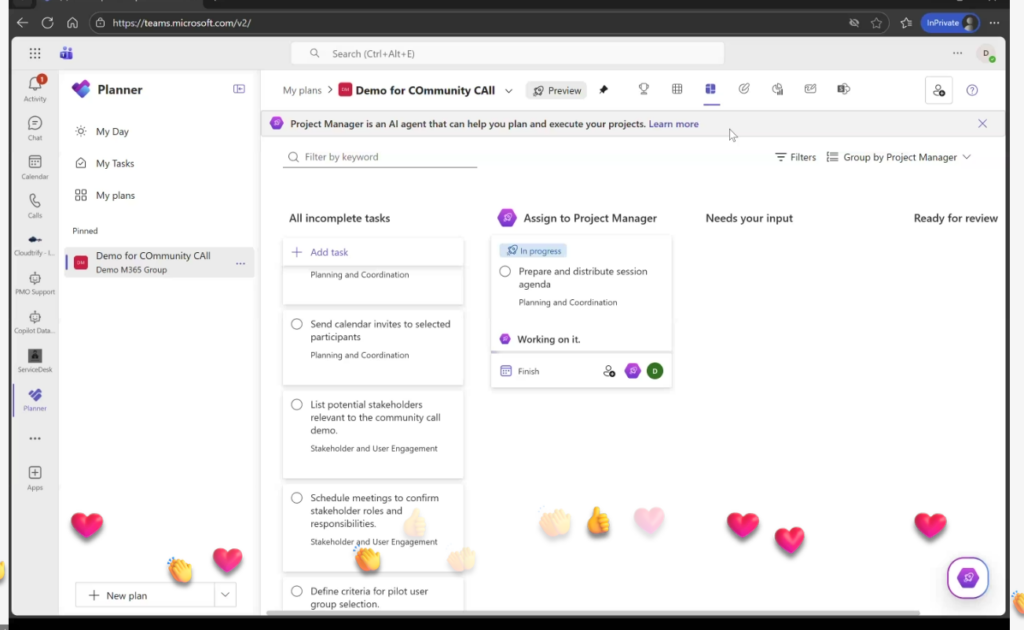Click the horizontal board scrollbar
The height and width of the screenshot is (630, 1024).
(x=593, y=613)
